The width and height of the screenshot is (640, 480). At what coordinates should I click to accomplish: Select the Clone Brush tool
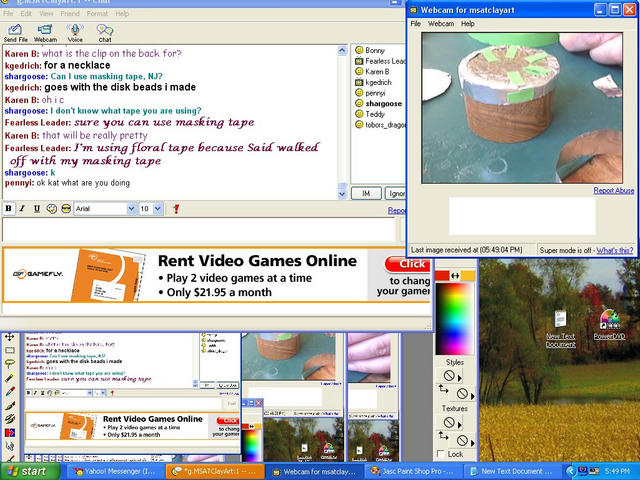(x=9, y=418)
